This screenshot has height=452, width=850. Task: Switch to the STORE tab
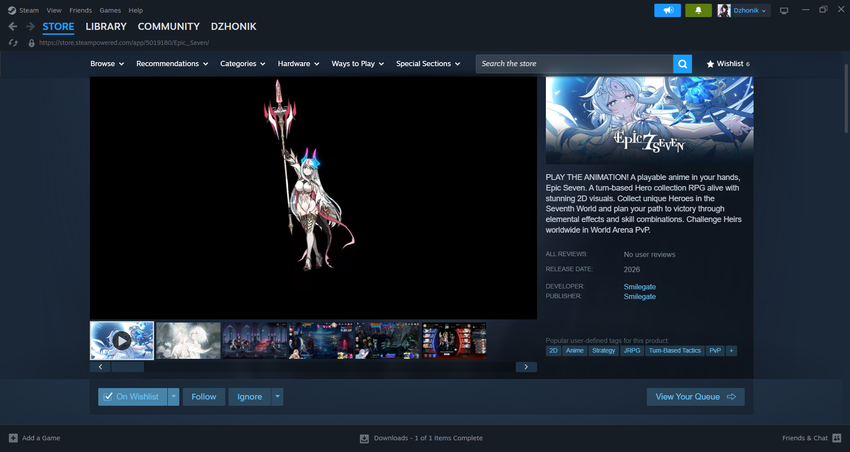[x=58, y=27]
